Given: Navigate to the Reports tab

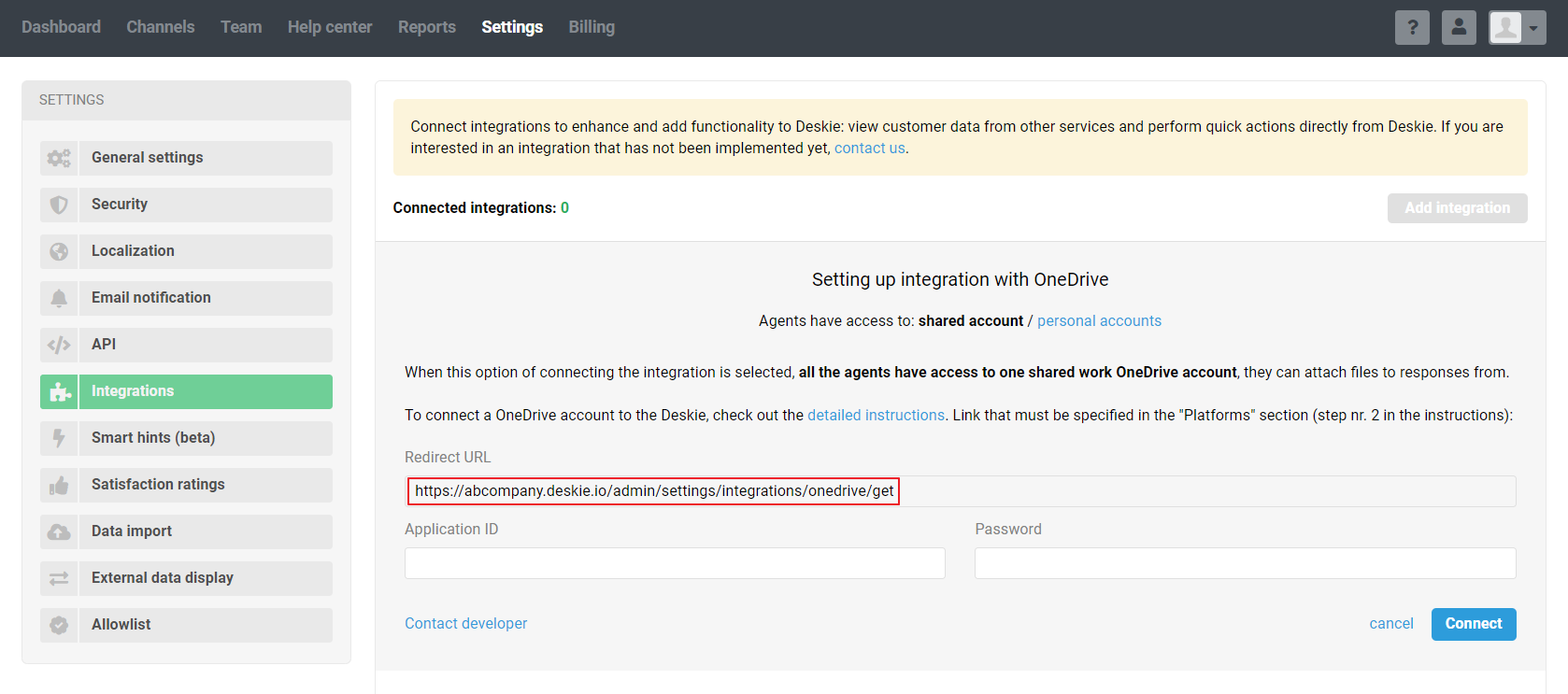Looking at the screenshot, I should (427, 27).
